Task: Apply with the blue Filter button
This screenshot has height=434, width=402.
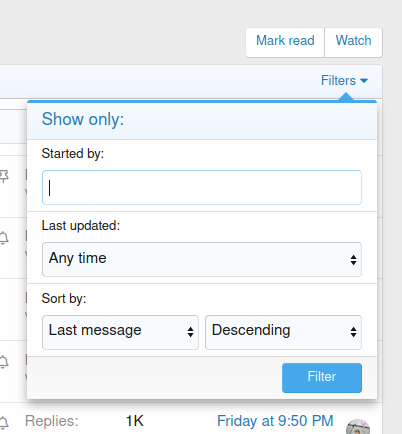Action: [322, 378]
